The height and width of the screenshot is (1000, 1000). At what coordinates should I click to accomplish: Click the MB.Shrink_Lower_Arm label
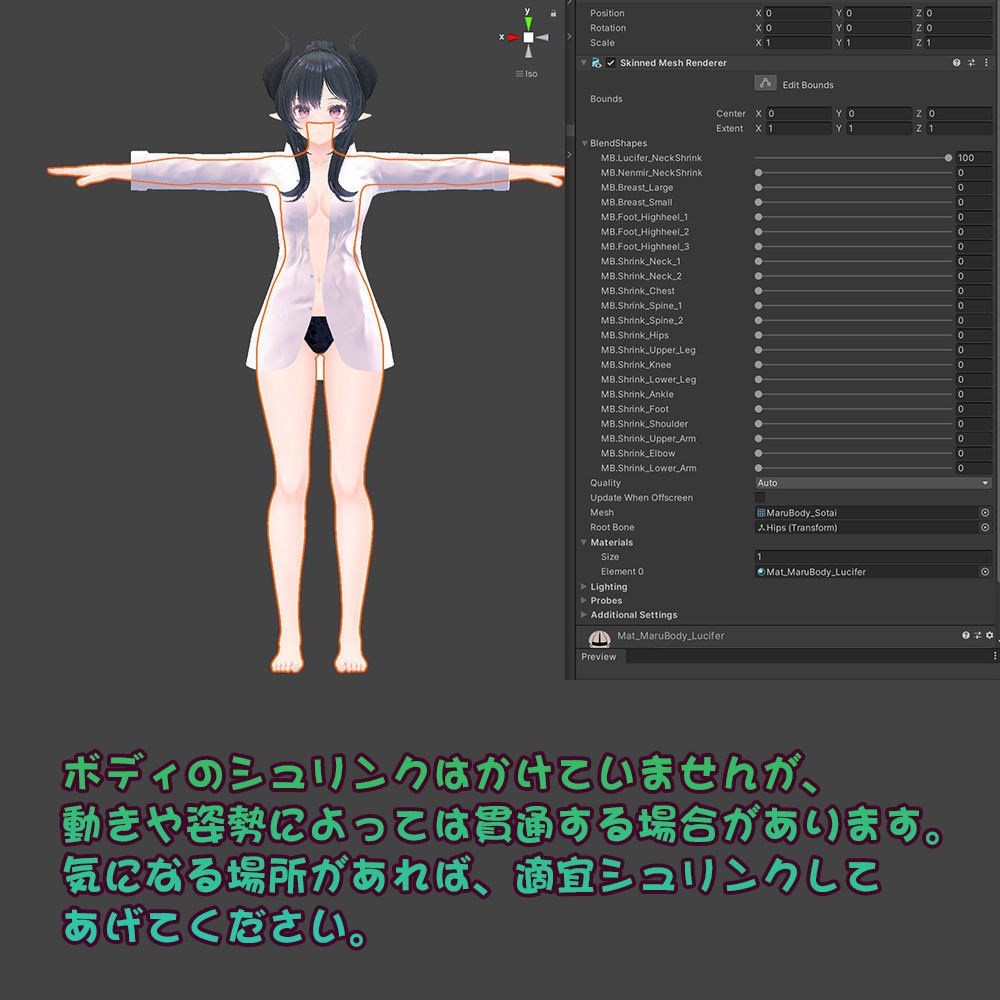click(648, 468)
